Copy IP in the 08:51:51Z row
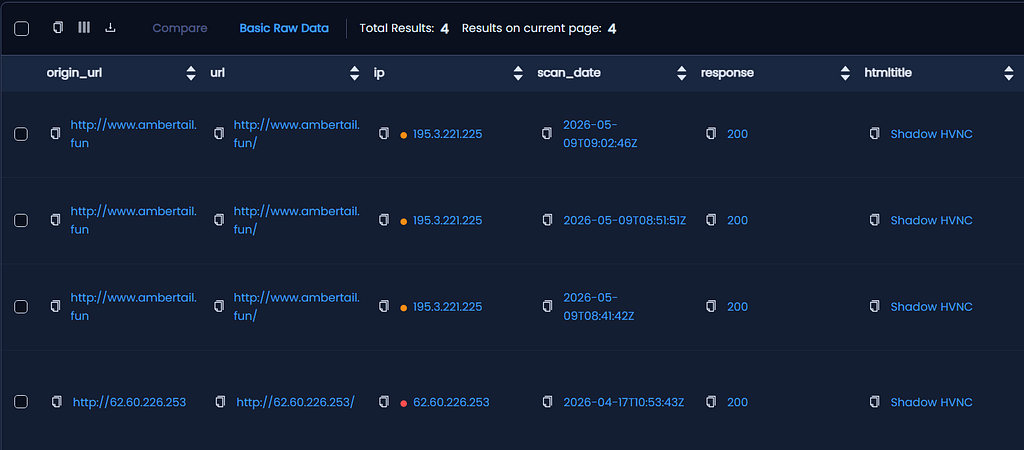 (x=384, y=220)
